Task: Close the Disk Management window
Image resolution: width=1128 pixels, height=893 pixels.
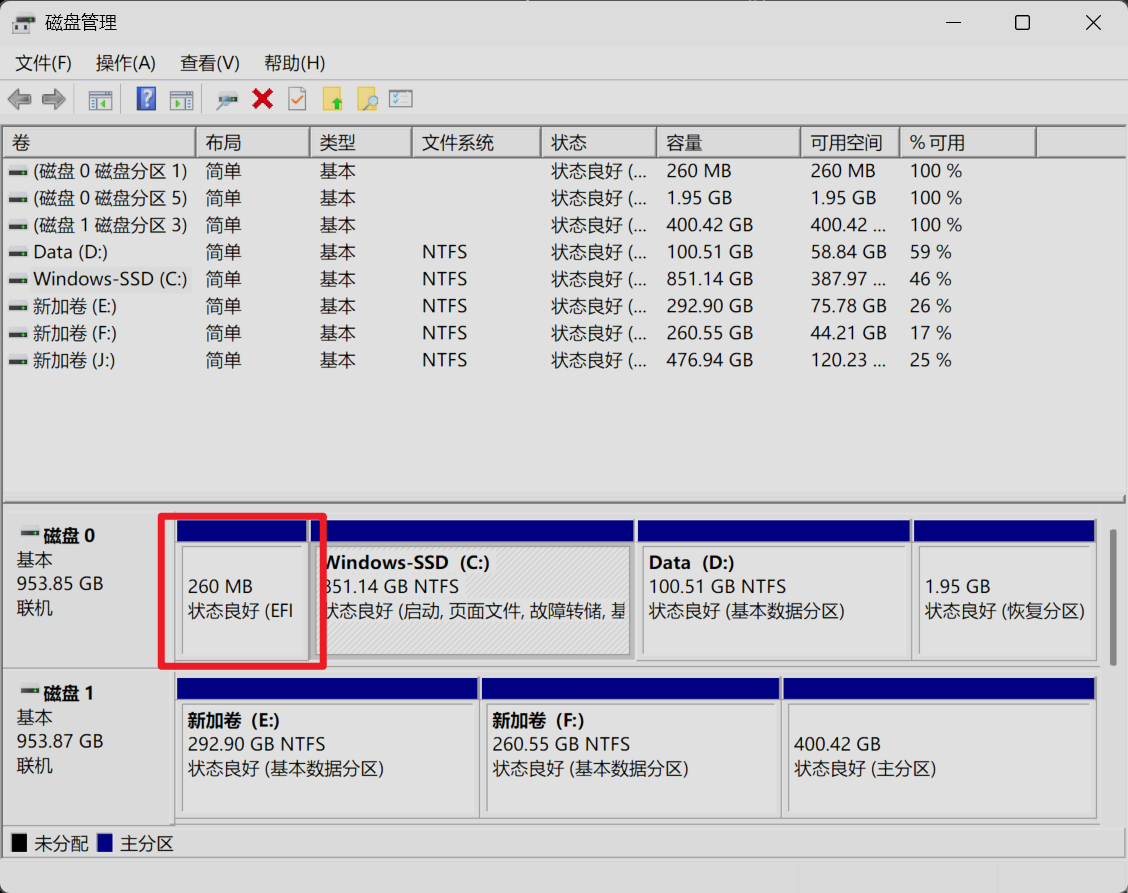Action: [1093, 23]
